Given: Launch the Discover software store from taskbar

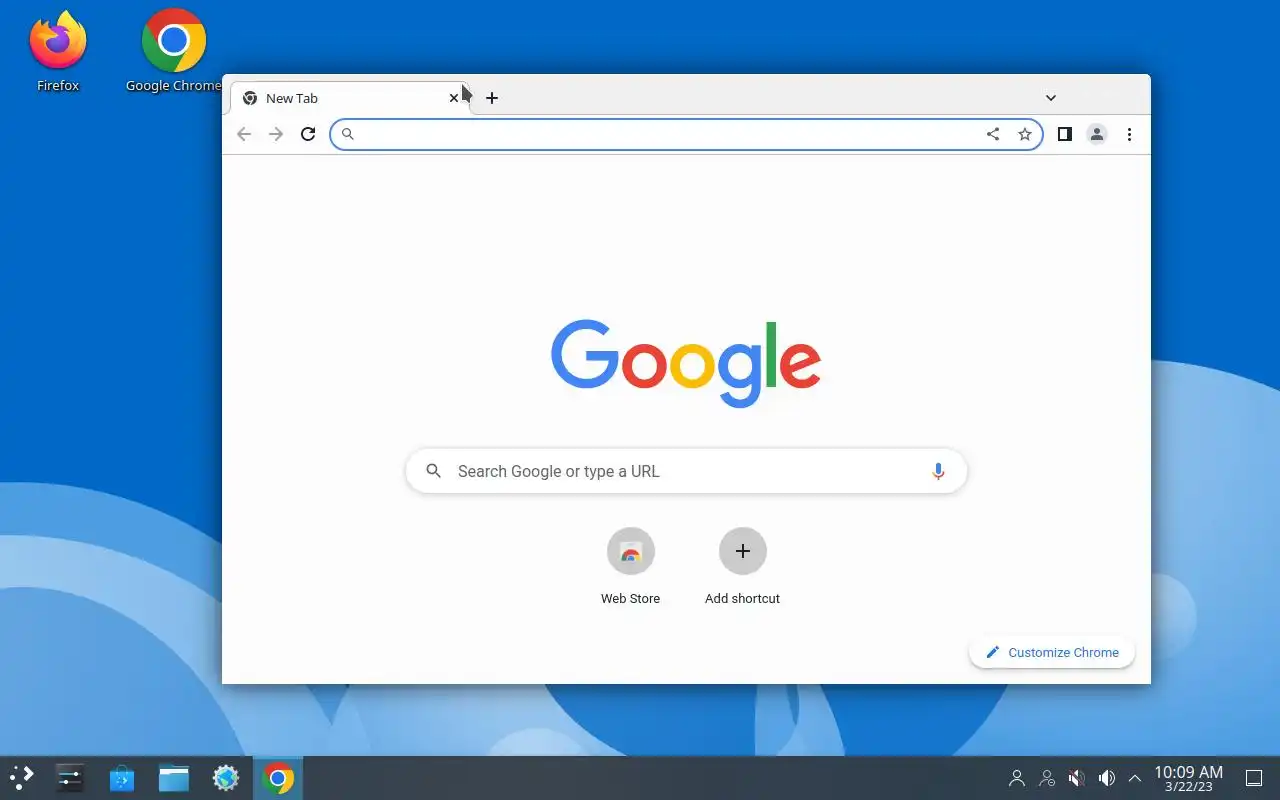Looking at the screenshot, I should [x=122, y=778].
